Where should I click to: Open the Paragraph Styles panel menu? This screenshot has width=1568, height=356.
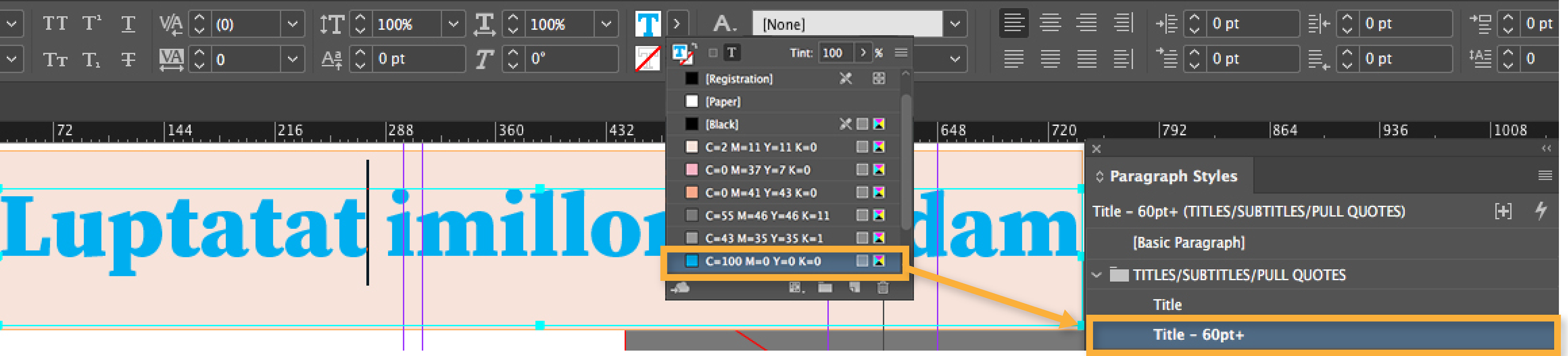1544,176
